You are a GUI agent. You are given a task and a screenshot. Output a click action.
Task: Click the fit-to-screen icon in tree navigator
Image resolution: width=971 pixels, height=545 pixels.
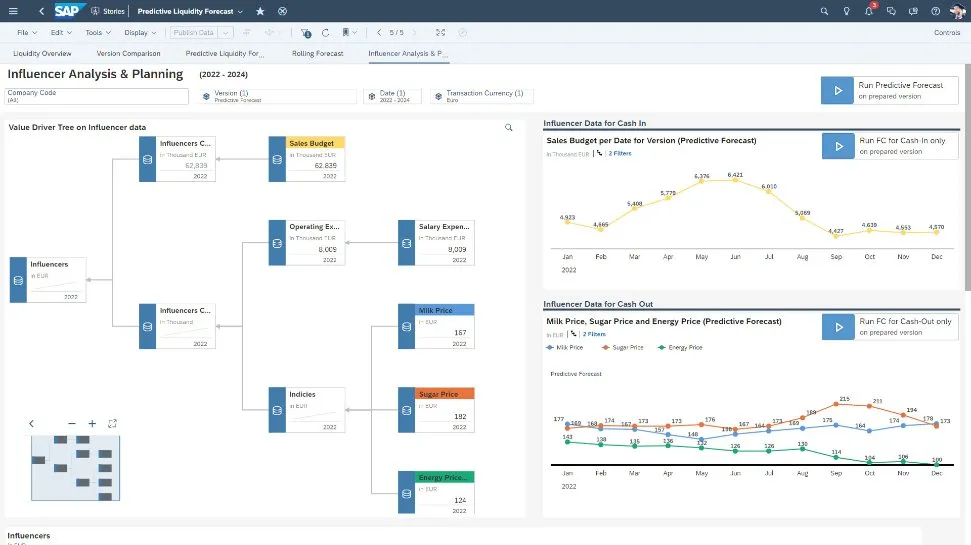(112, 424)
